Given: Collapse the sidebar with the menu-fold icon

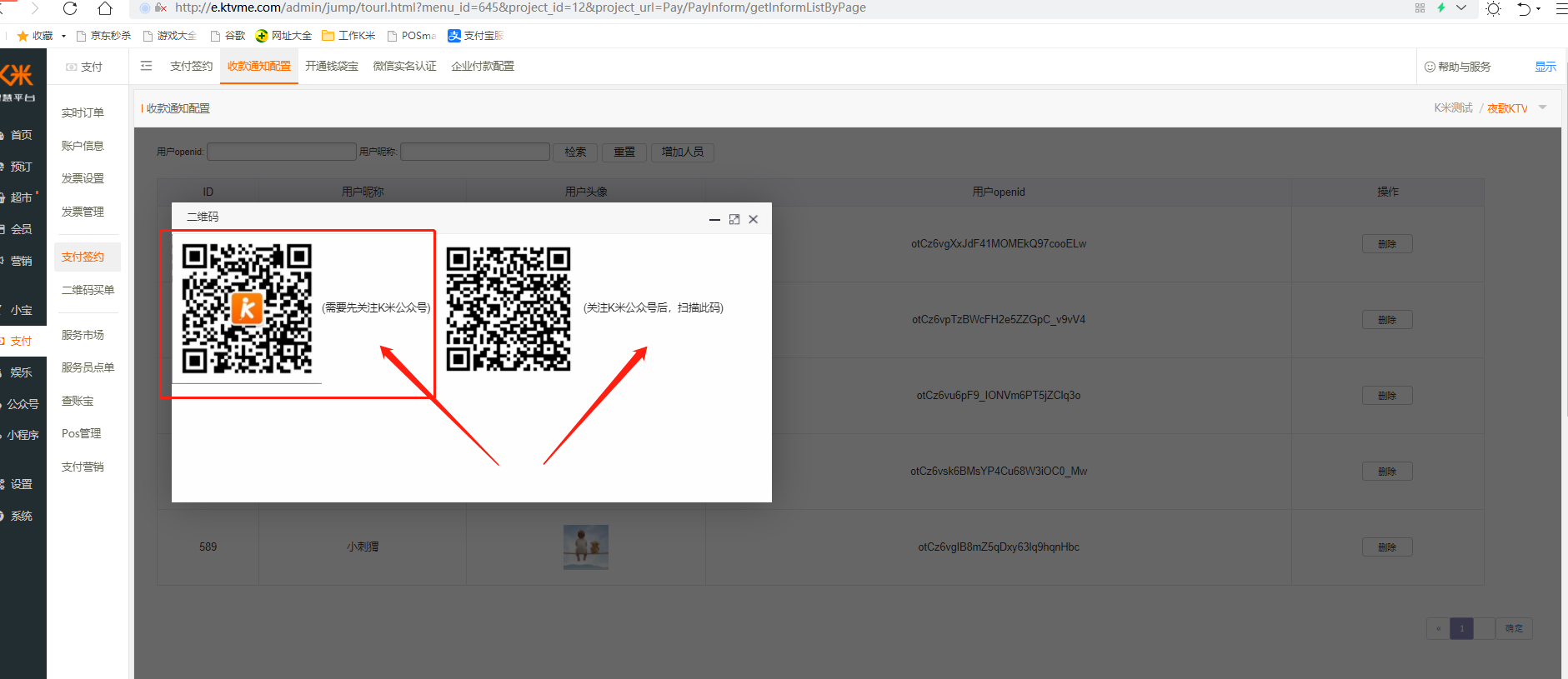Looking at the screenshot, I should point(147,66).
